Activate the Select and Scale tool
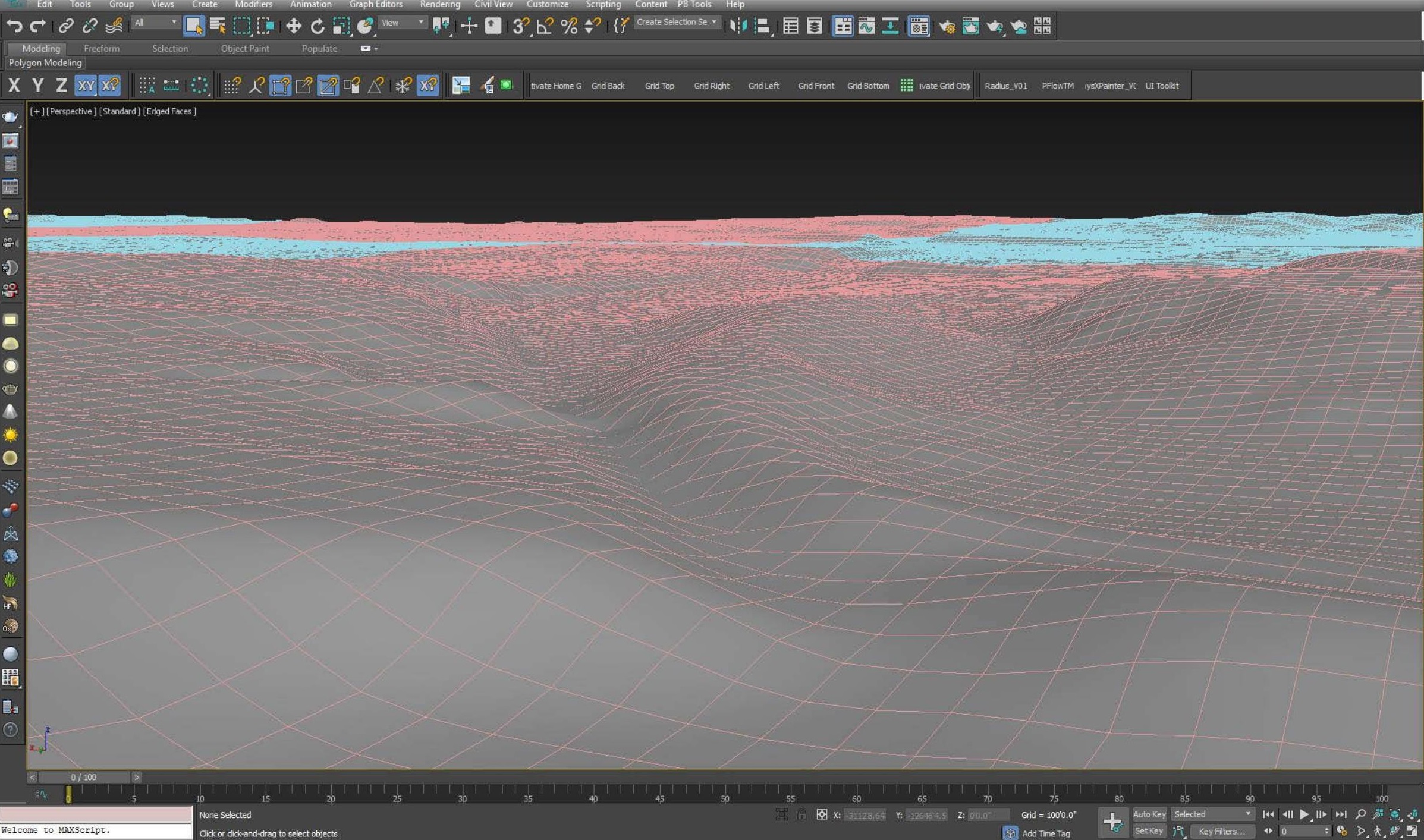 [341, 26]
